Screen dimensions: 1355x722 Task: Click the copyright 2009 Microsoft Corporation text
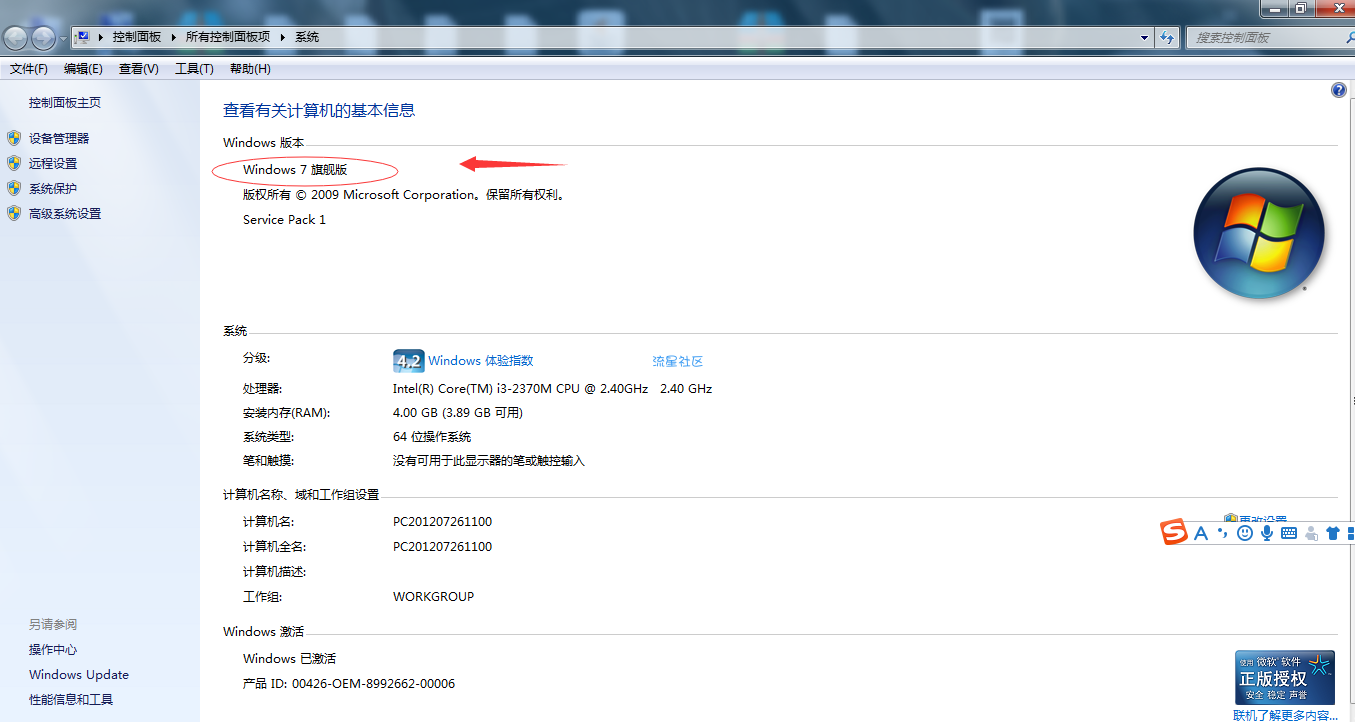tap(405, 195)
